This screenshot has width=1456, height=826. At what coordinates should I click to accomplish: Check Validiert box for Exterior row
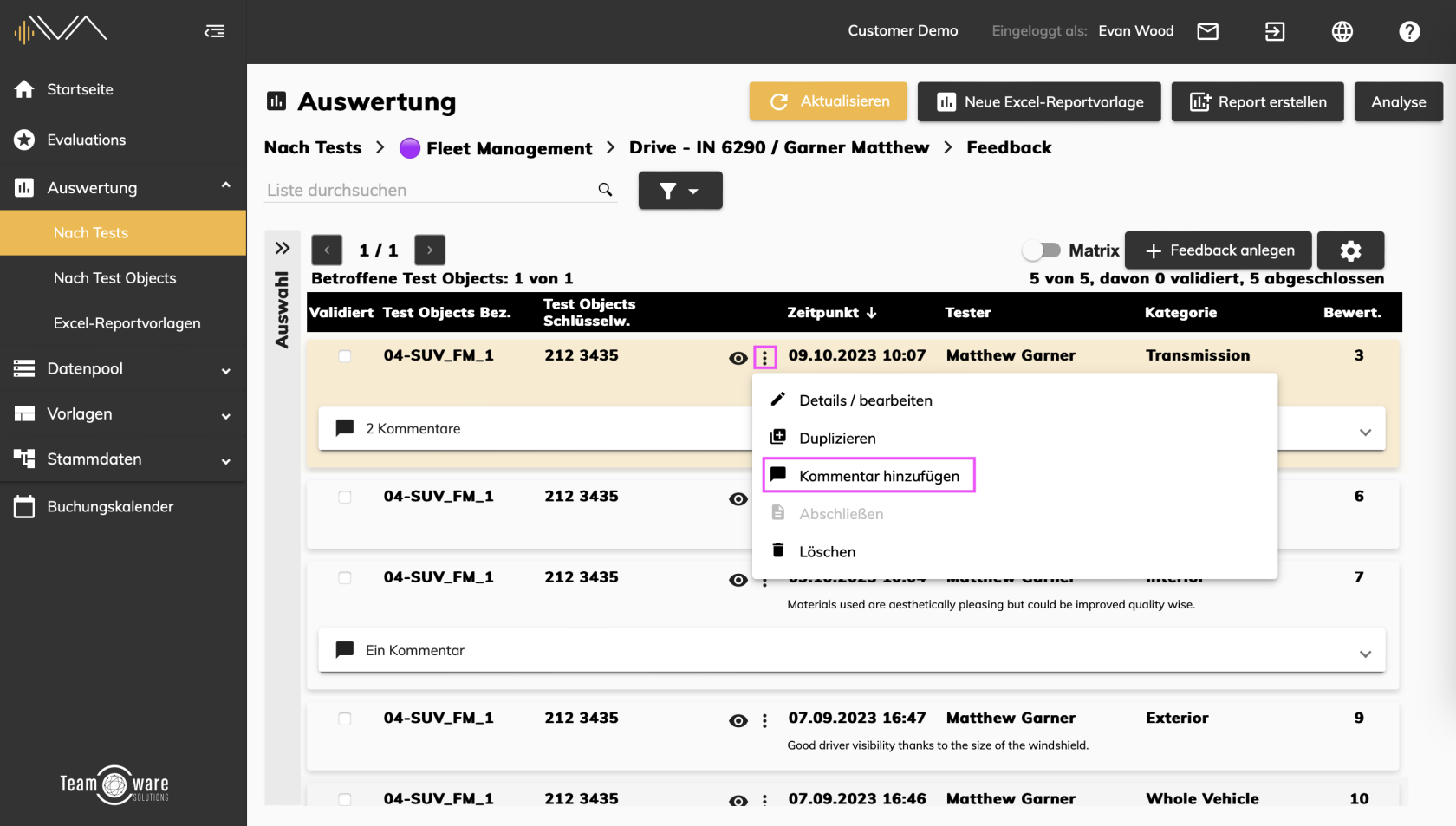tap(345, 719)
